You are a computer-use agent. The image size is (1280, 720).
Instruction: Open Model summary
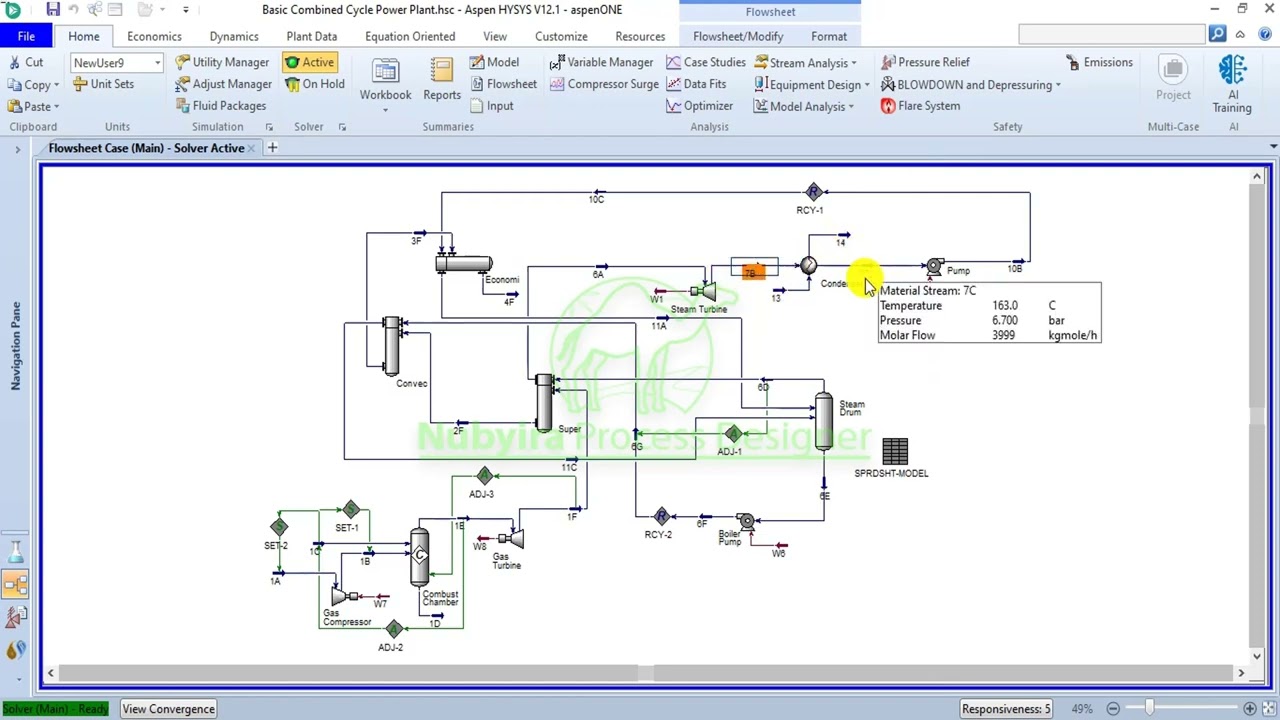[x=494, y=62]
